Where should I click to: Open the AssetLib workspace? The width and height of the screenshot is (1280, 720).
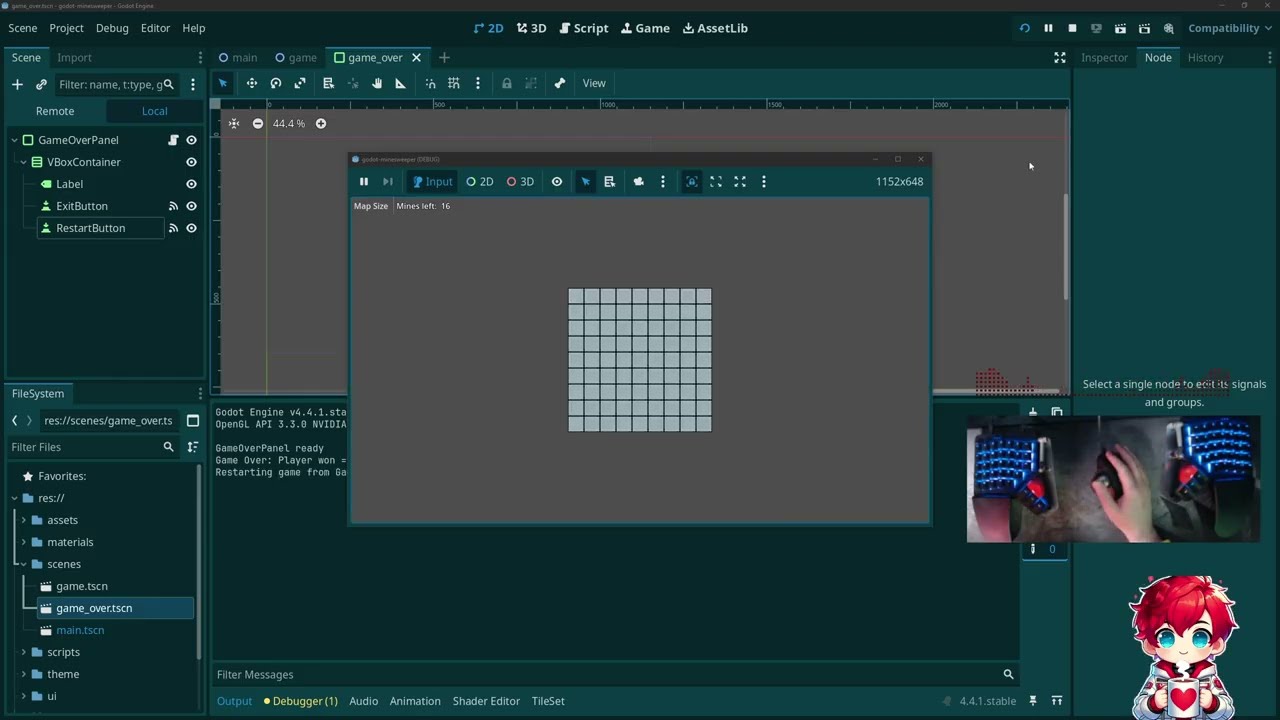[x=715, y=28]
